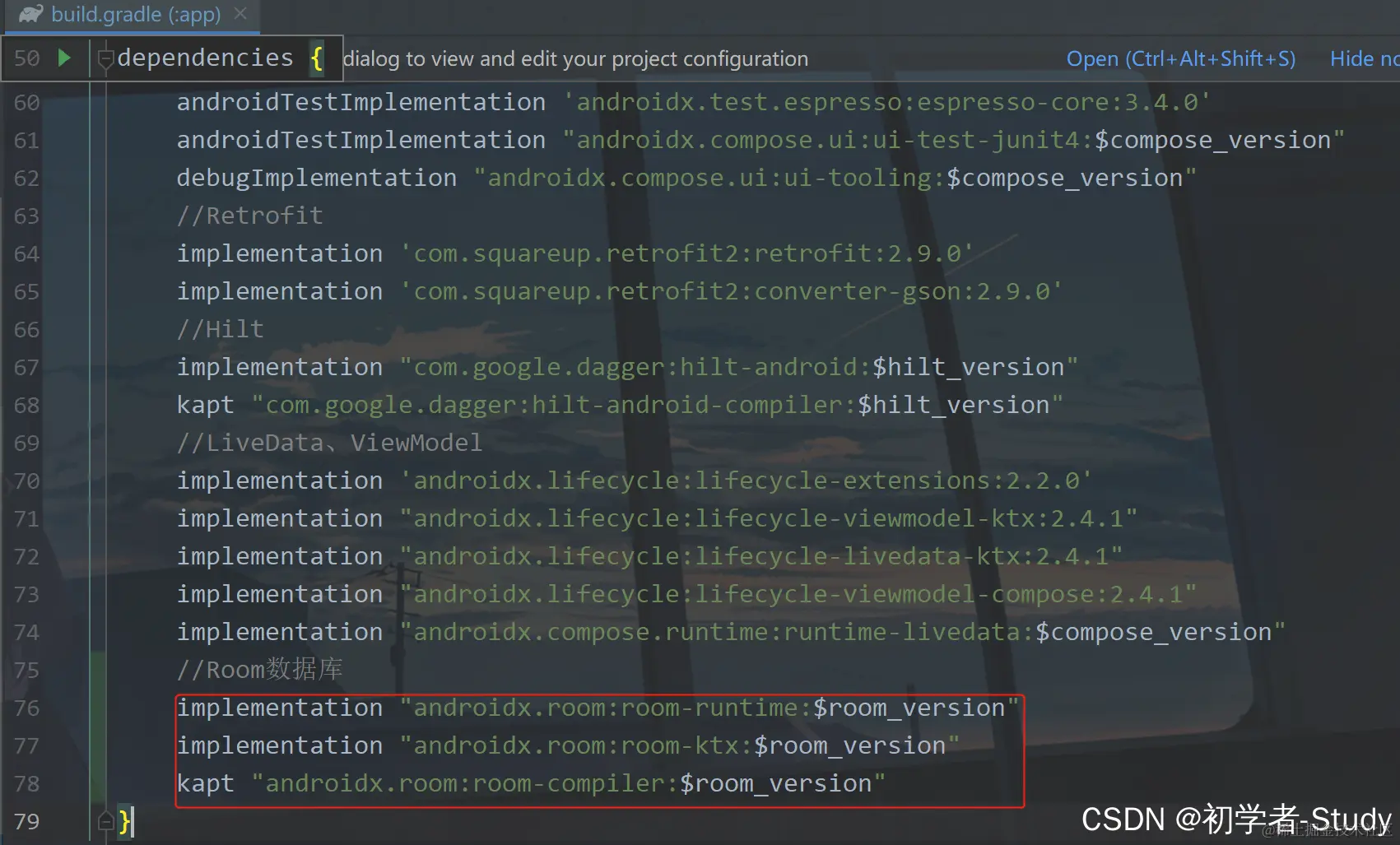The width and height of the screenshot is (1400, 845).
Task: Click the lifecycle-extensions:2.2.0 dependency line
Action: tap(635, 481)
